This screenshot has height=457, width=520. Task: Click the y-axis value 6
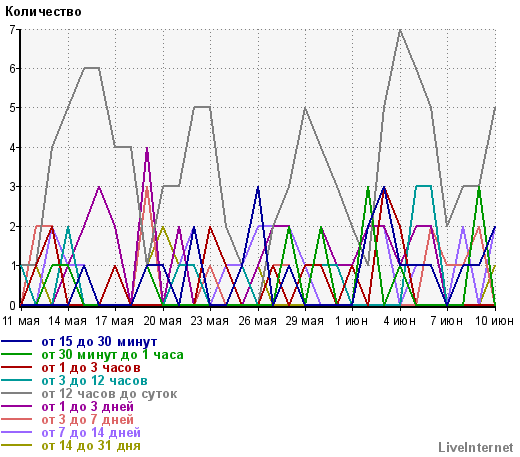[12, 69]
